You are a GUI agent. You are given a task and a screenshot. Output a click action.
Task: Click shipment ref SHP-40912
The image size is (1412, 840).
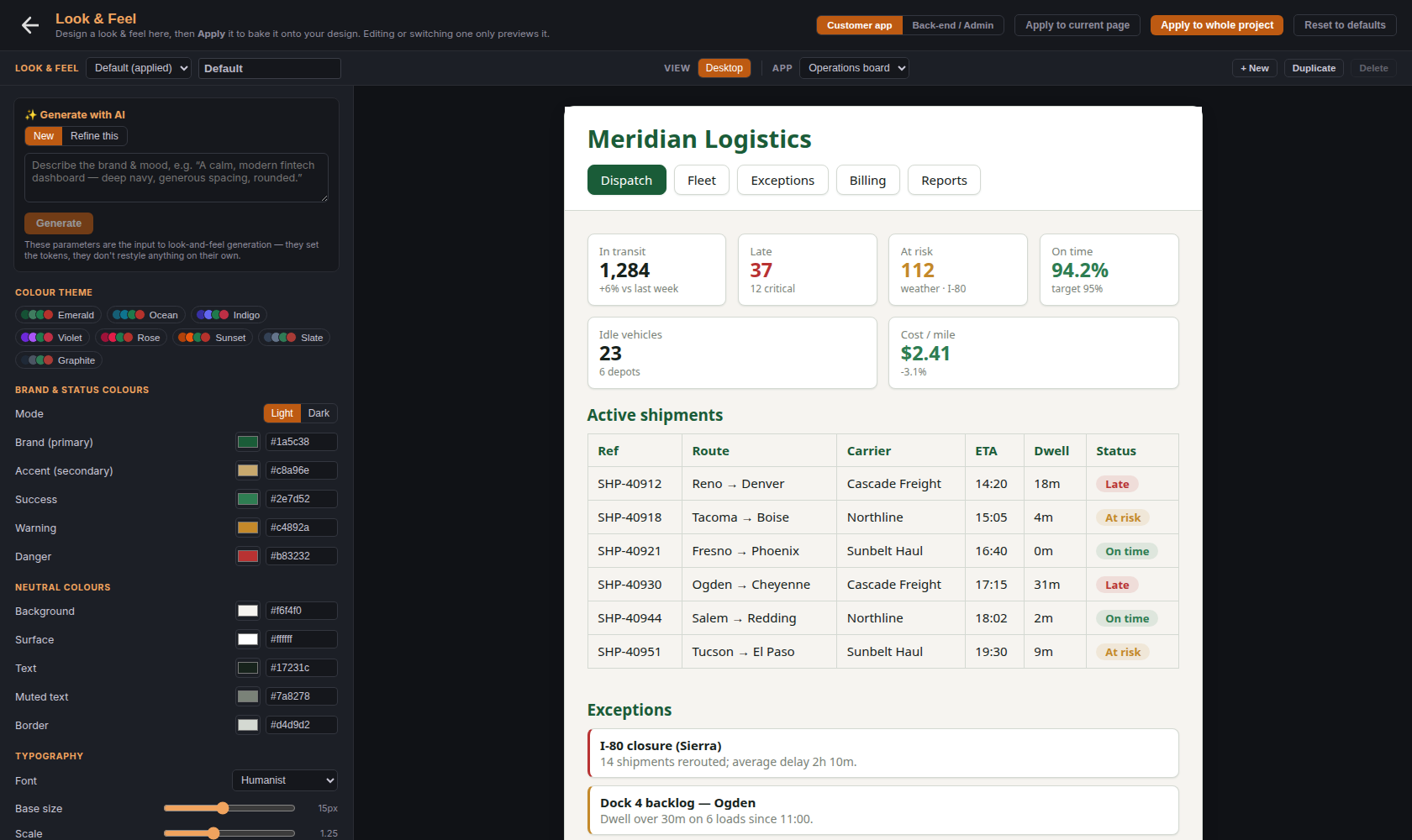pyautogui.click(x=630, y=484)
